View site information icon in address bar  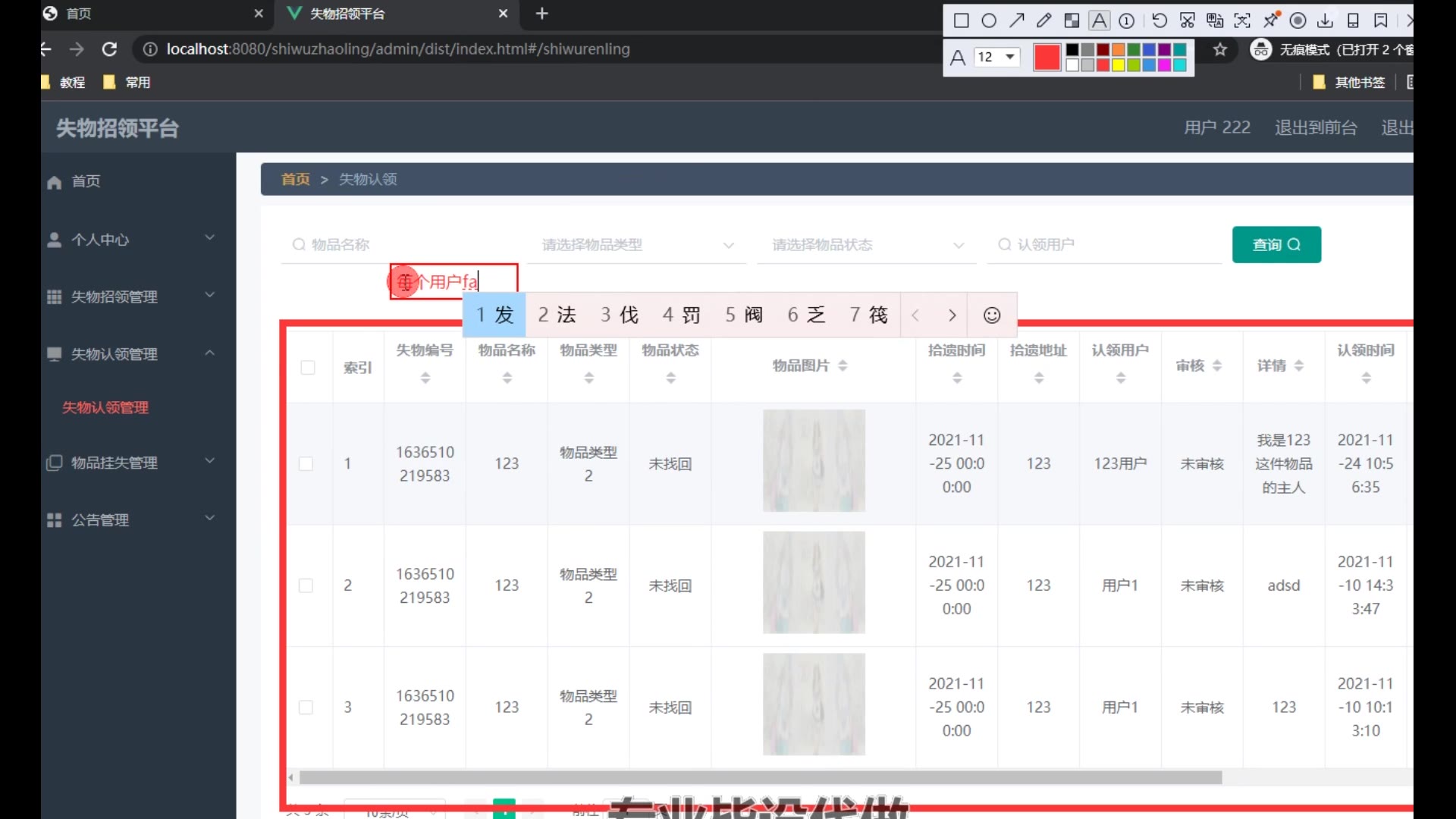(150, 49)
